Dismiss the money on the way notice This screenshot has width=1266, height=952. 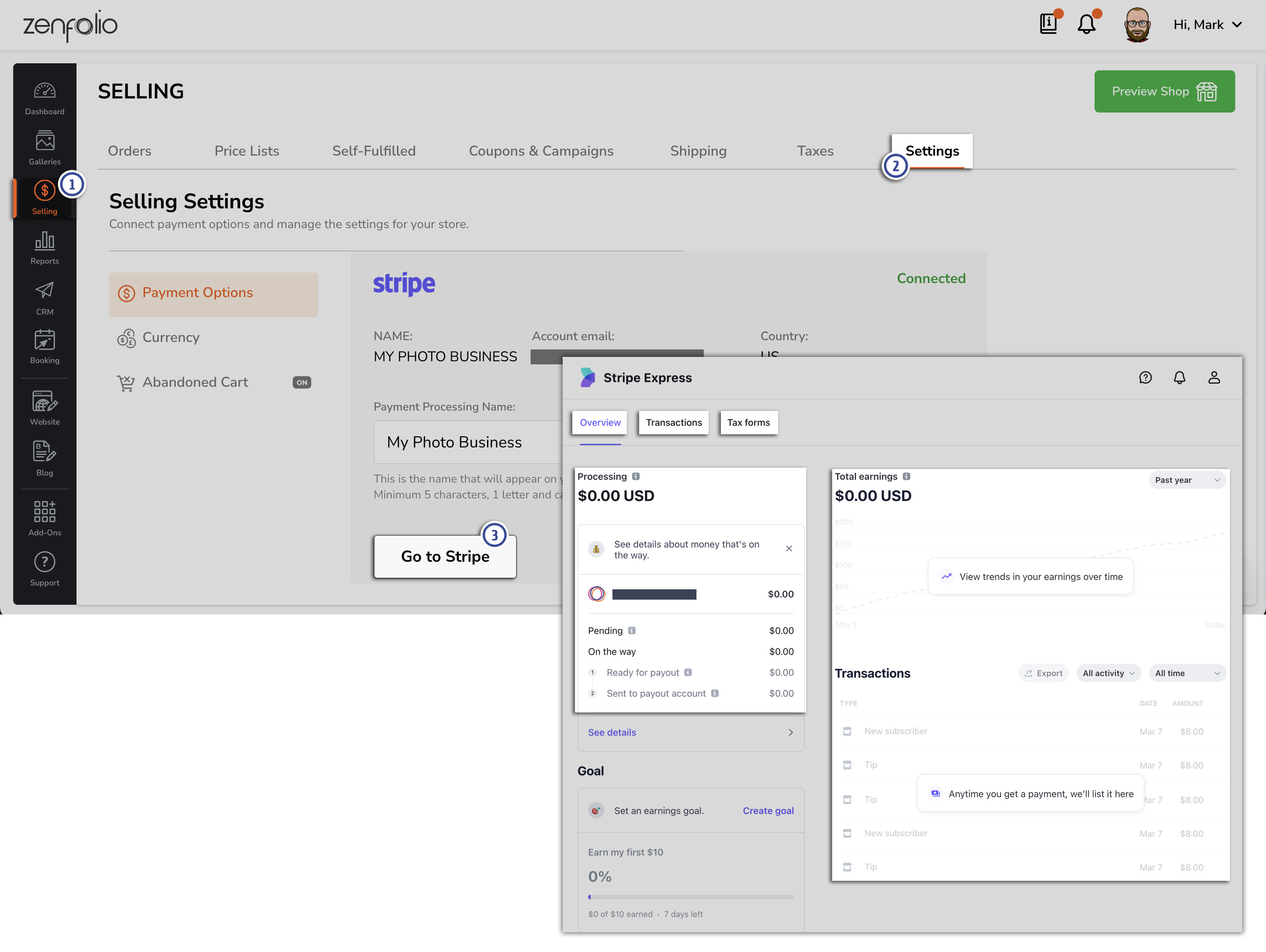click(789, 549)
